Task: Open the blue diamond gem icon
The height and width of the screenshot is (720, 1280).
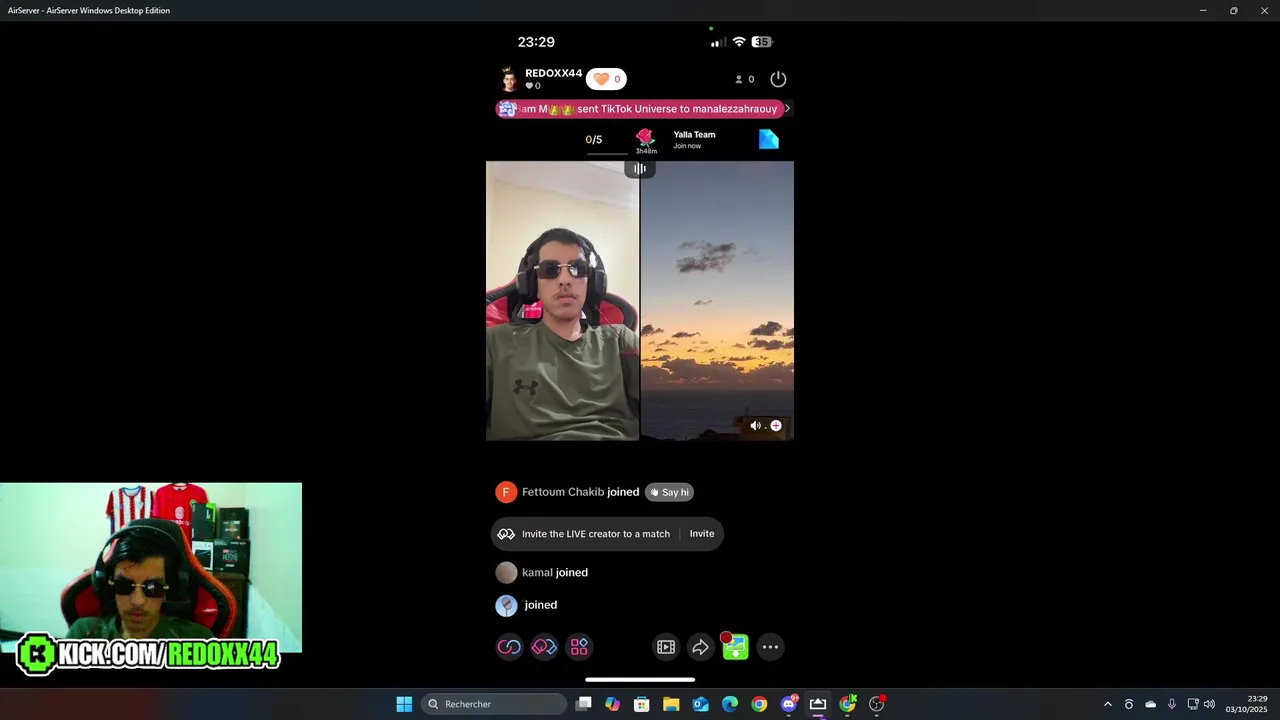Action: 768,139
